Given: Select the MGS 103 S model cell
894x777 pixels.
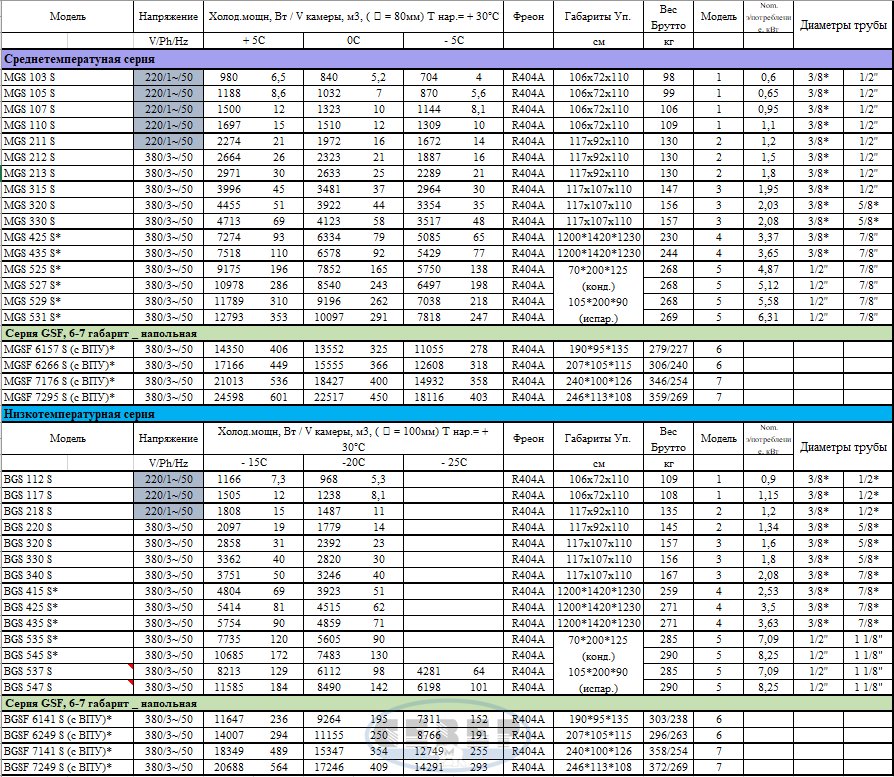Looking at the screenshot, I should [67, 78].
